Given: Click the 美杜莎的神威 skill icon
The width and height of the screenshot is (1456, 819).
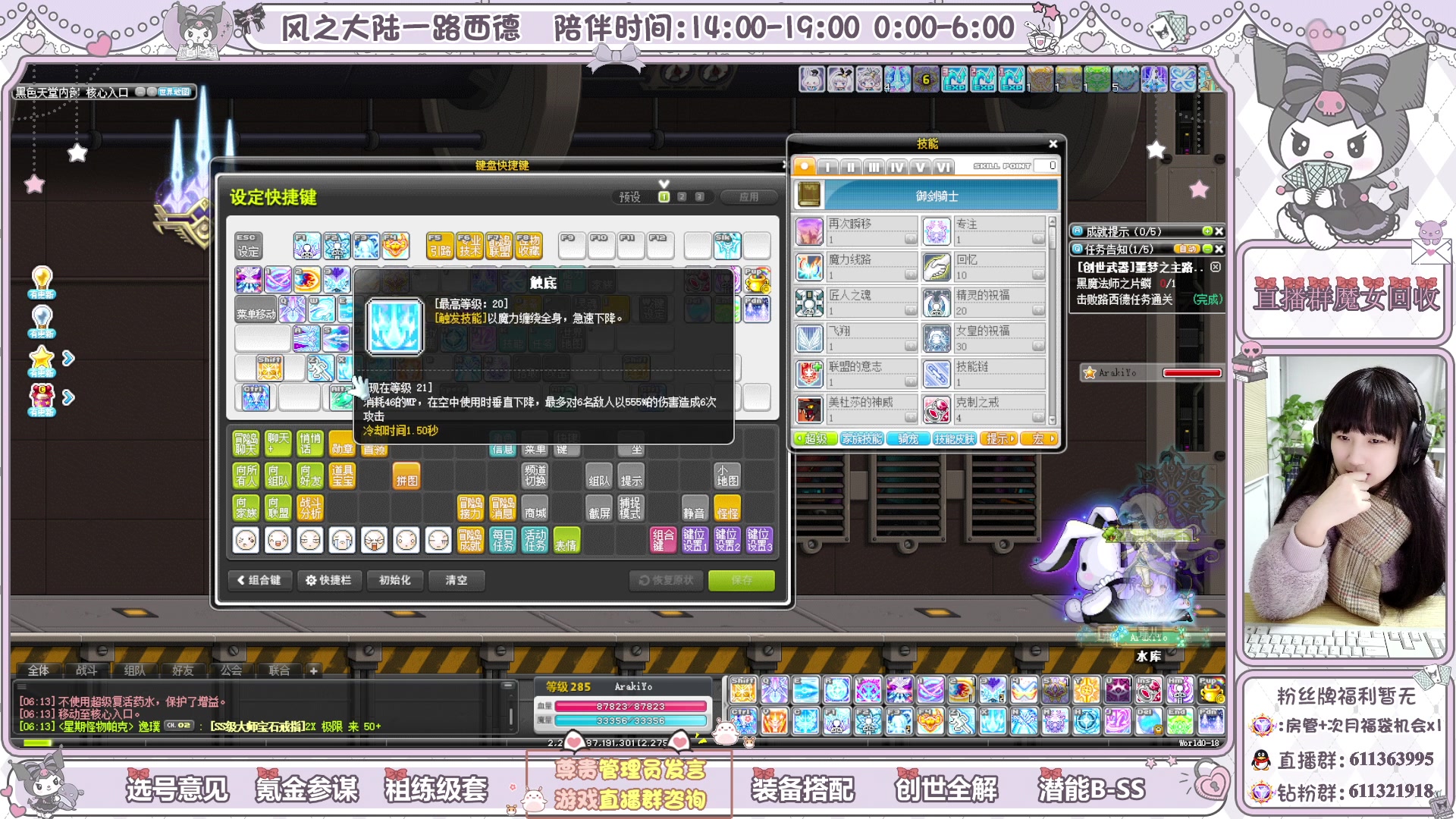Looking at the screenshot, I should click(x=809, y=409).
